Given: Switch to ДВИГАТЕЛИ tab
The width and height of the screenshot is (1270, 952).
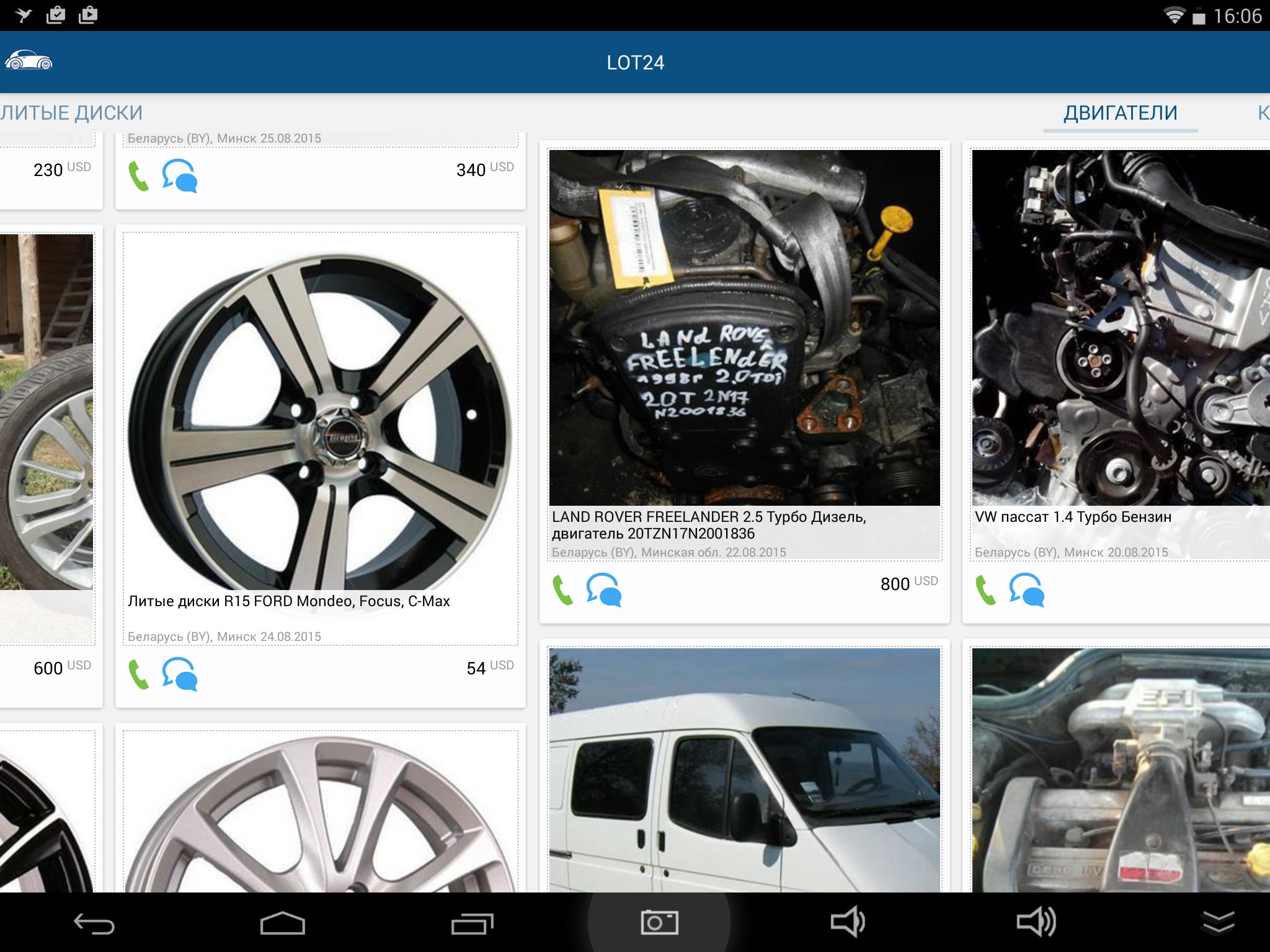Looking at the screenshot, I should pos(1120,113).
